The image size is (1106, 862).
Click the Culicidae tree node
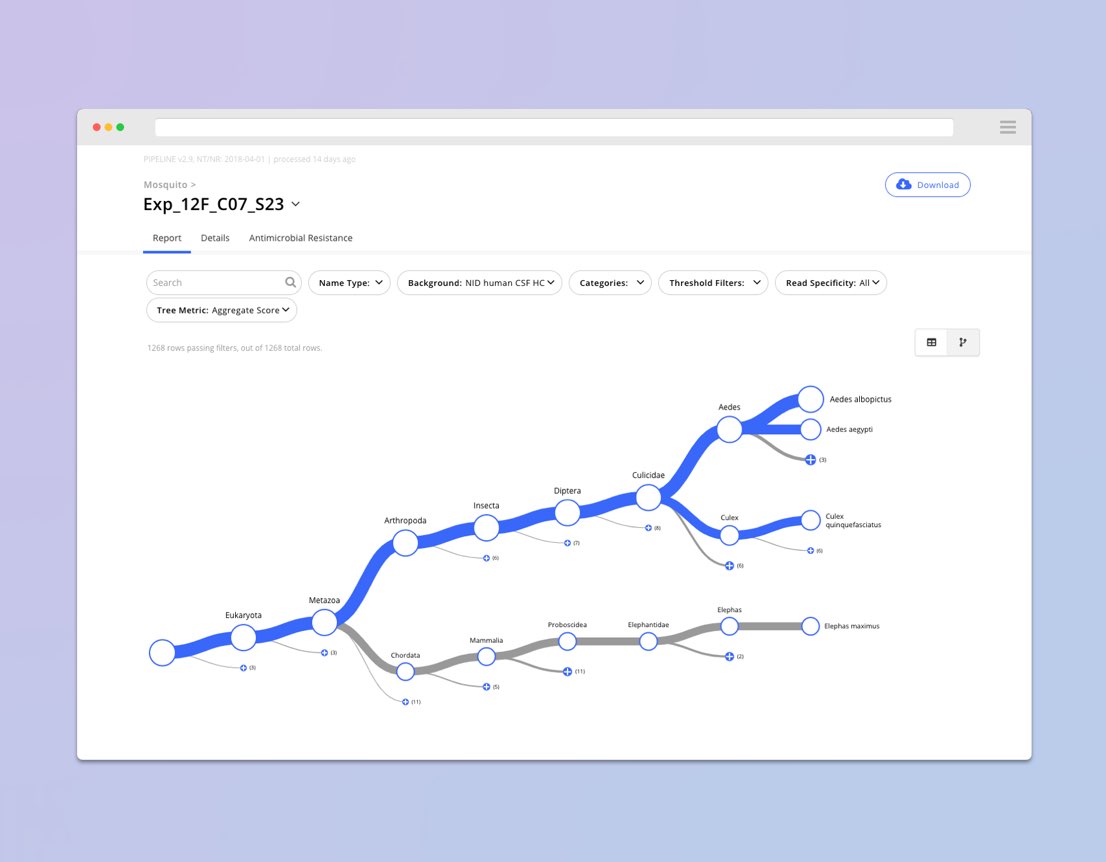[x=648, y=497]
